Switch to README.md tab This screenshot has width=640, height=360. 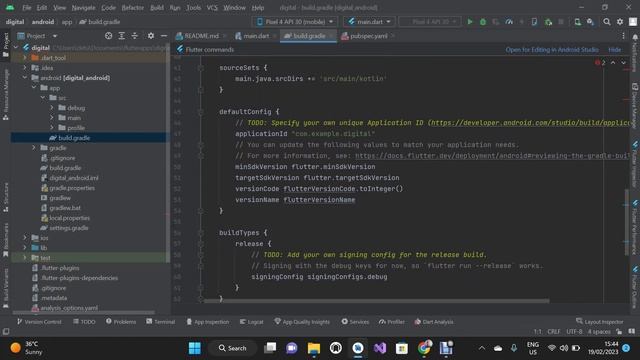[201, 36]
